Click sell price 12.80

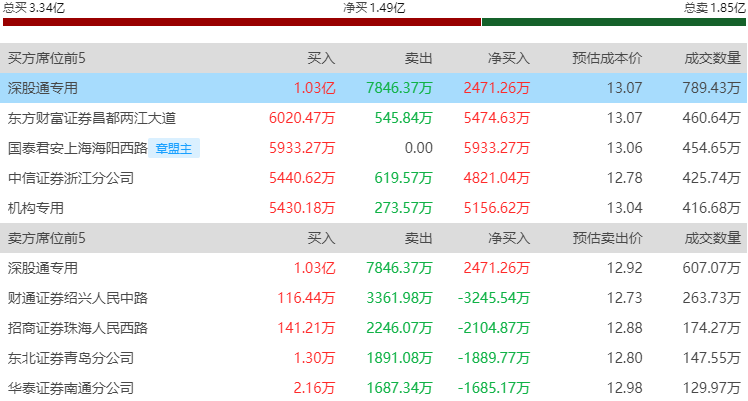click(x=624, y=358)
